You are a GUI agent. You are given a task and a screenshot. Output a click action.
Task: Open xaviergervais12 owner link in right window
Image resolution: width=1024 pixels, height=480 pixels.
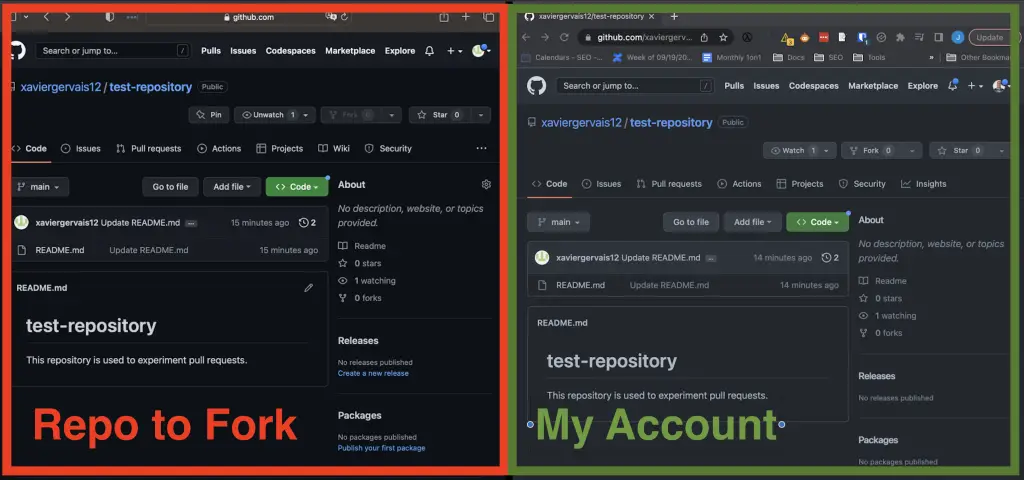pyautogui.click(x=581, y=123)
